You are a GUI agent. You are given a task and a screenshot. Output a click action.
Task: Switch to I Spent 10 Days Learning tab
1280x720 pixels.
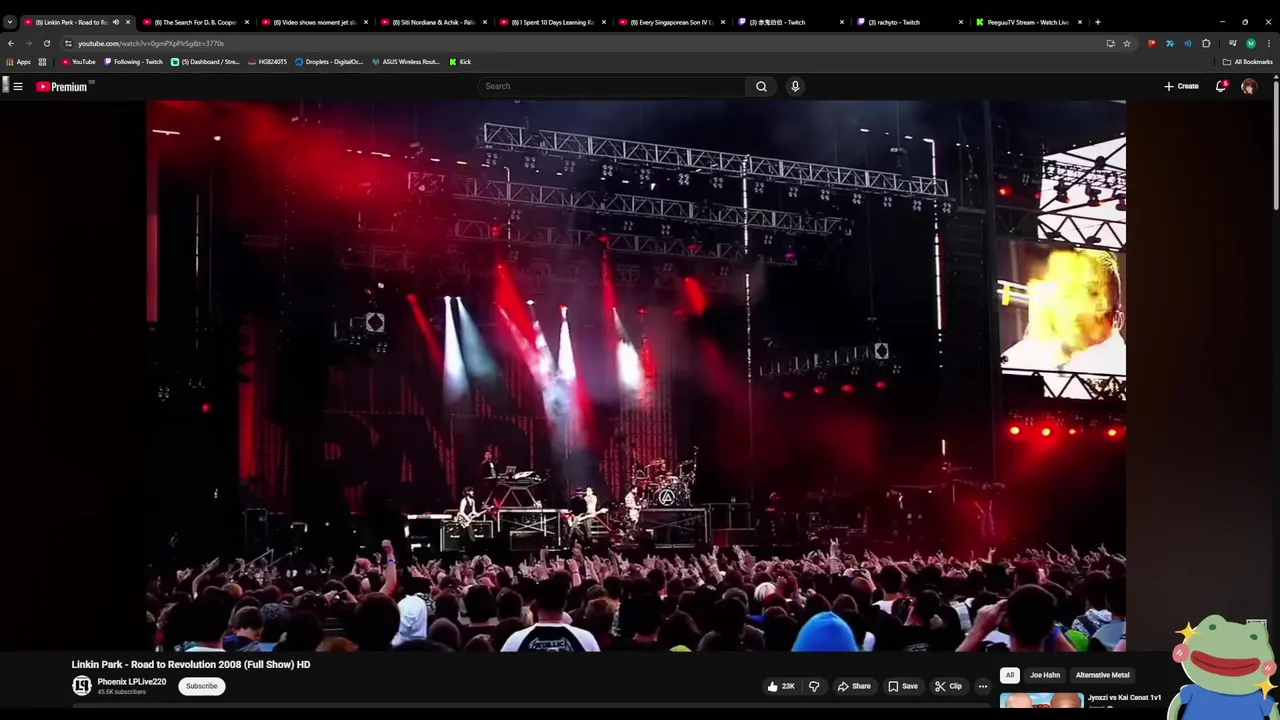[x=552, y=22]
